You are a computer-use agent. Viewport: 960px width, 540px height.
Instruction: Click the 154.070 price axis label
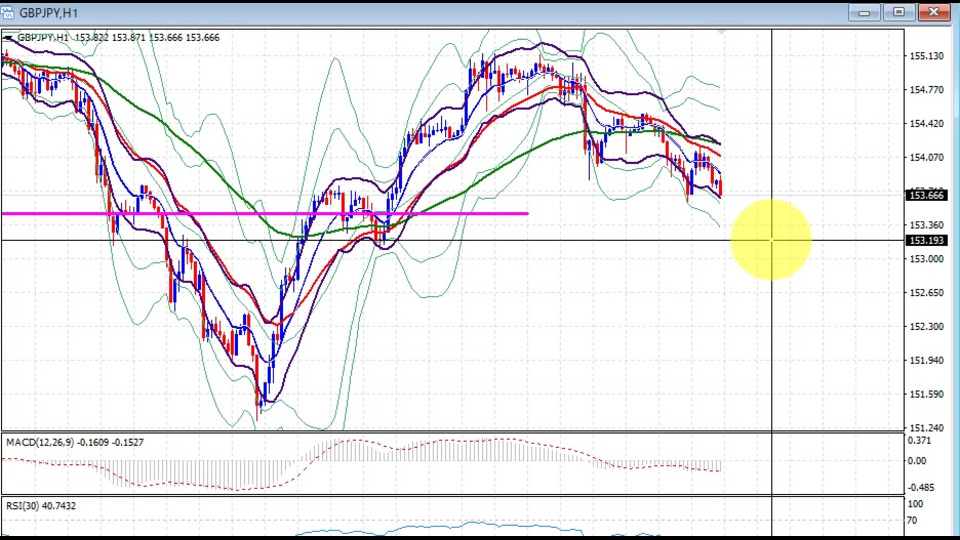(926, 157)
